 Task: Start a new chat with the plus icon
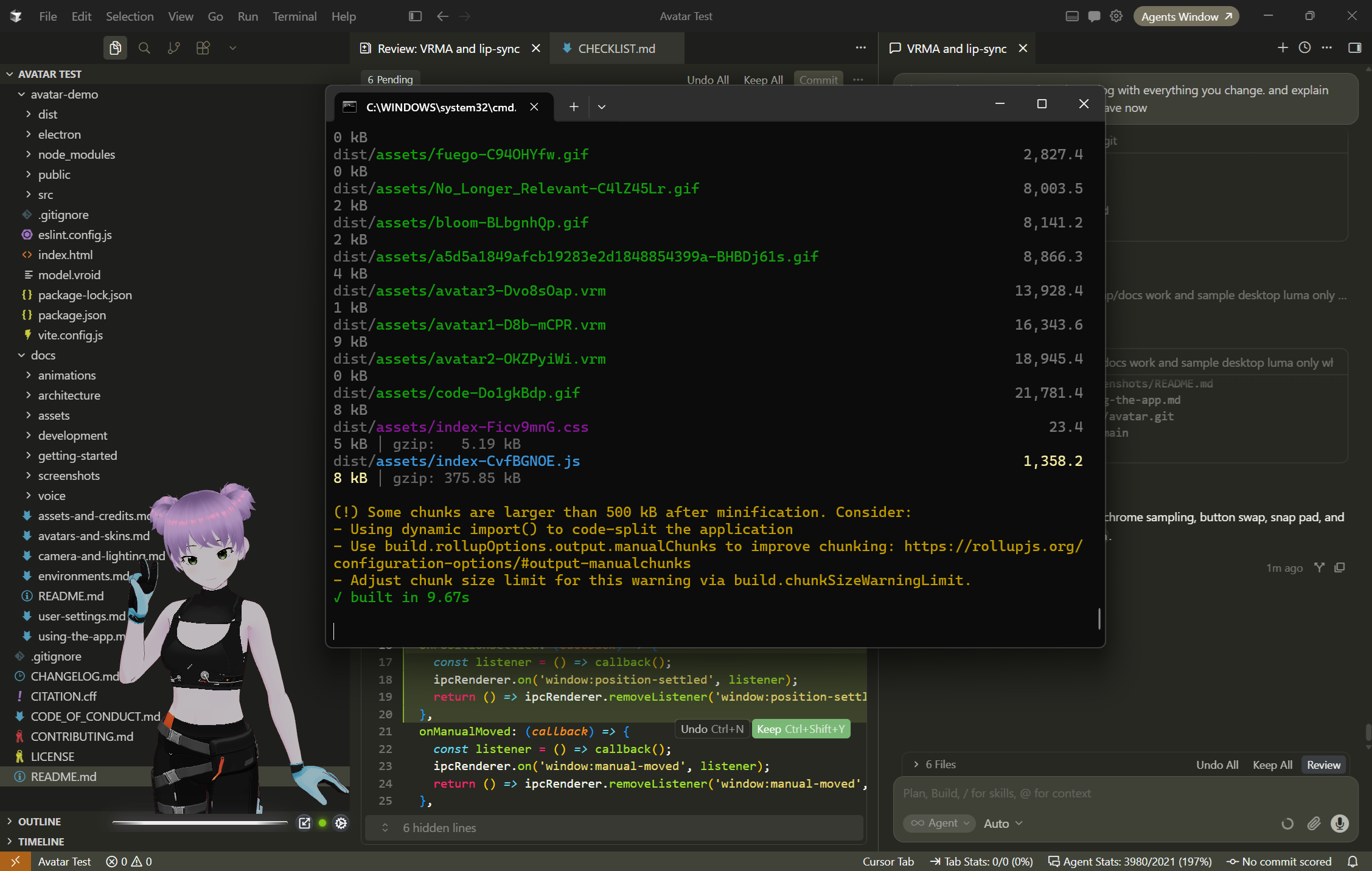tap(1283, 47)
